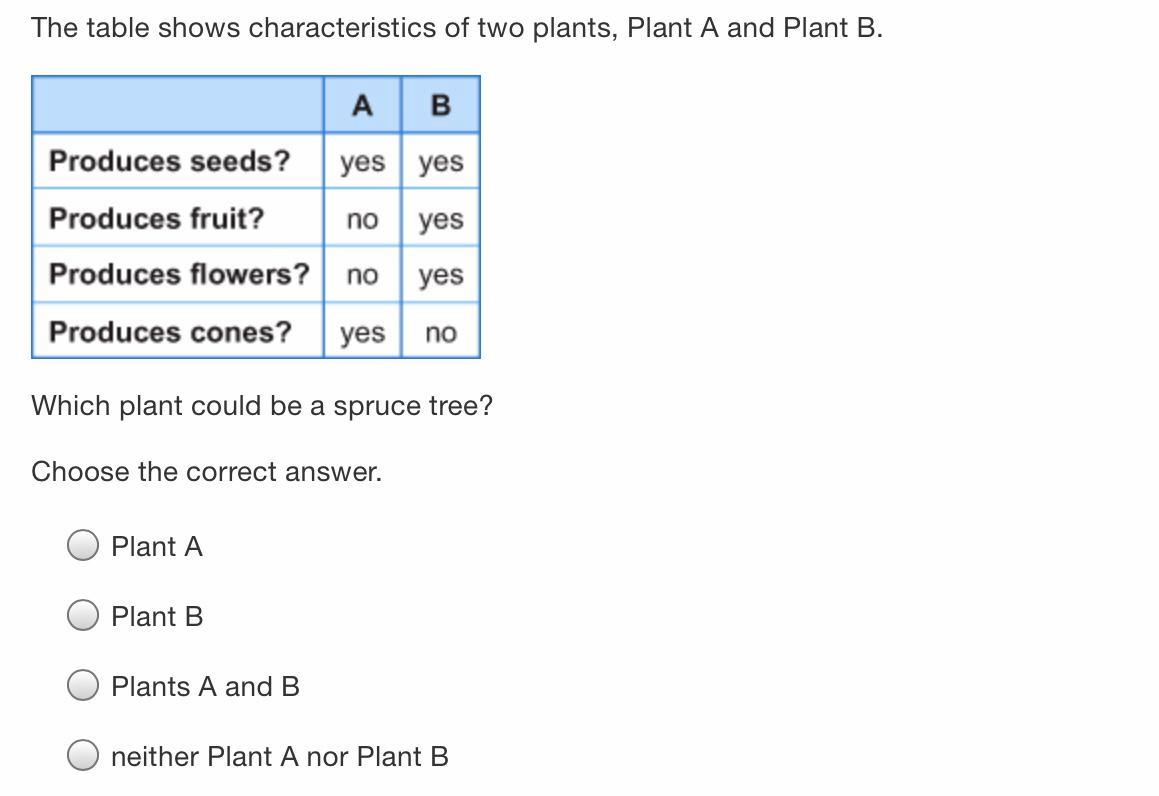Click the Produces fruit? row label

[x=156, y=218]
